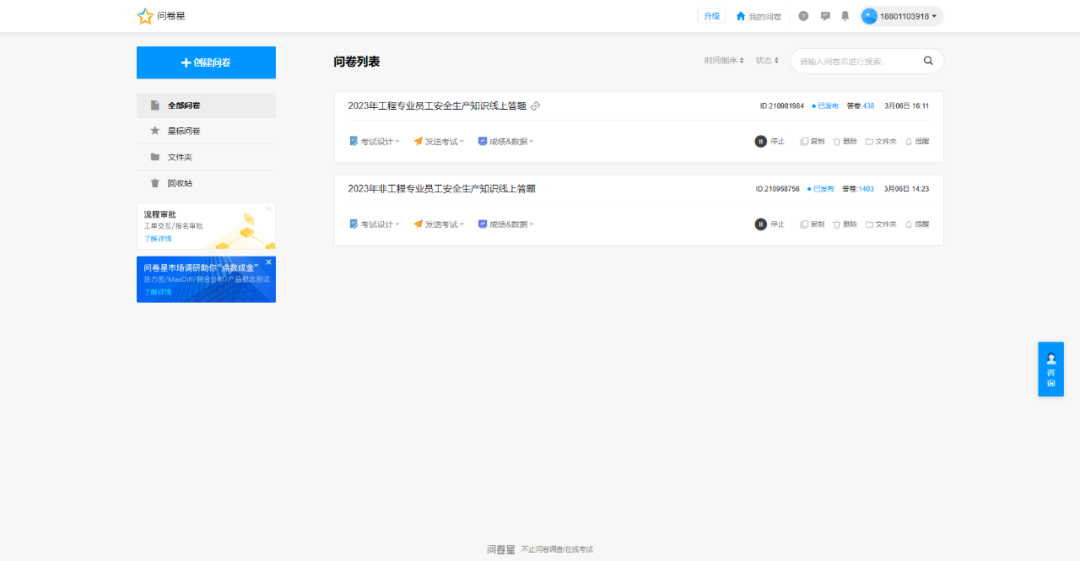Click the 创建问卷 button

tap(206, 62)
